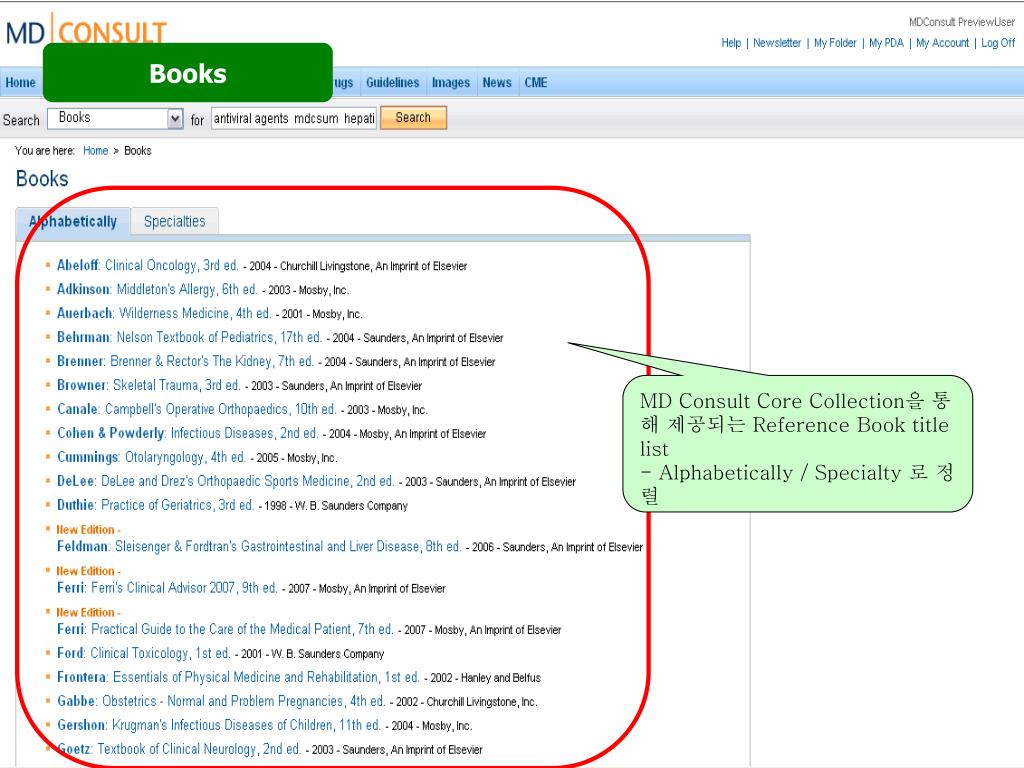The image size is (1024, 768).
Task: Open Brenner & Rector's The Kidney
Action: 185,362
